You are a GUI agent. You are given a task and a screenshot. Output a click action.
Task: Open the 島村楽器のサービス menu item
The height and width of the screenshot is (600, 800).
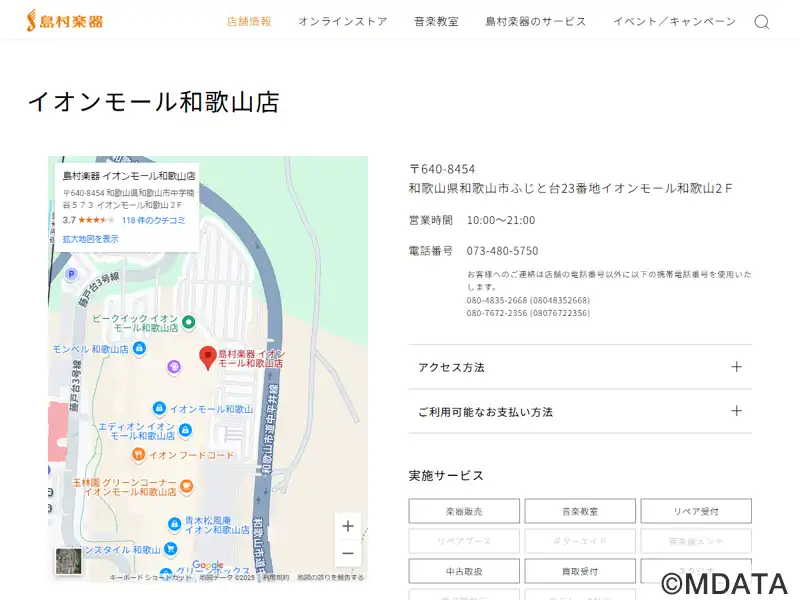(536, 21)
